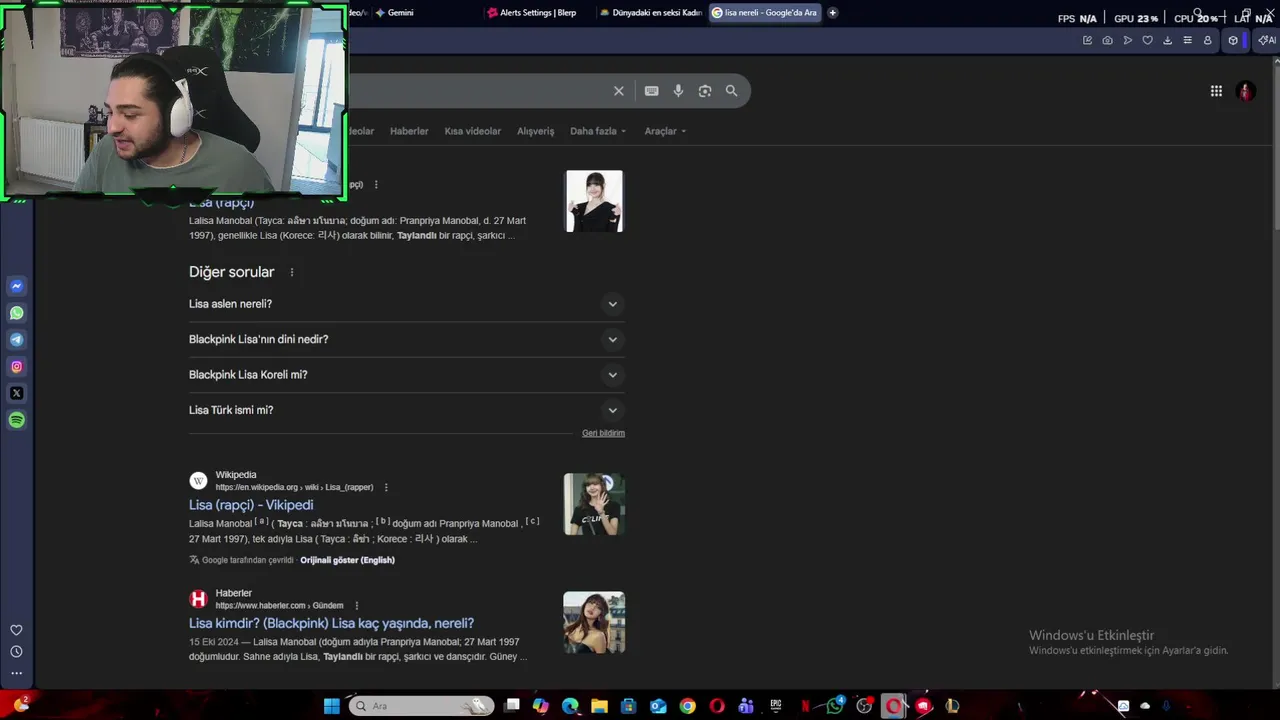This screenshot has height=720, width=1280.
Task: Open the sidebar heart bookmarks icon
Action: tap(16, 630)
